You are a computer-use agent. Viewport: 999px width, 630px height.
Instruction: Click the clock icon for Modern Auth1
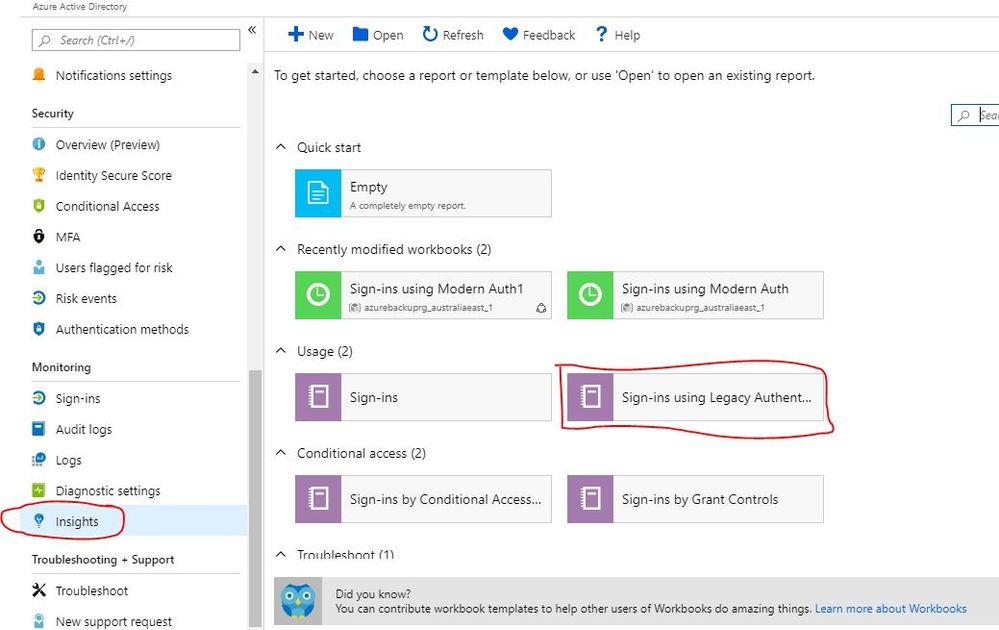(318, 295)
